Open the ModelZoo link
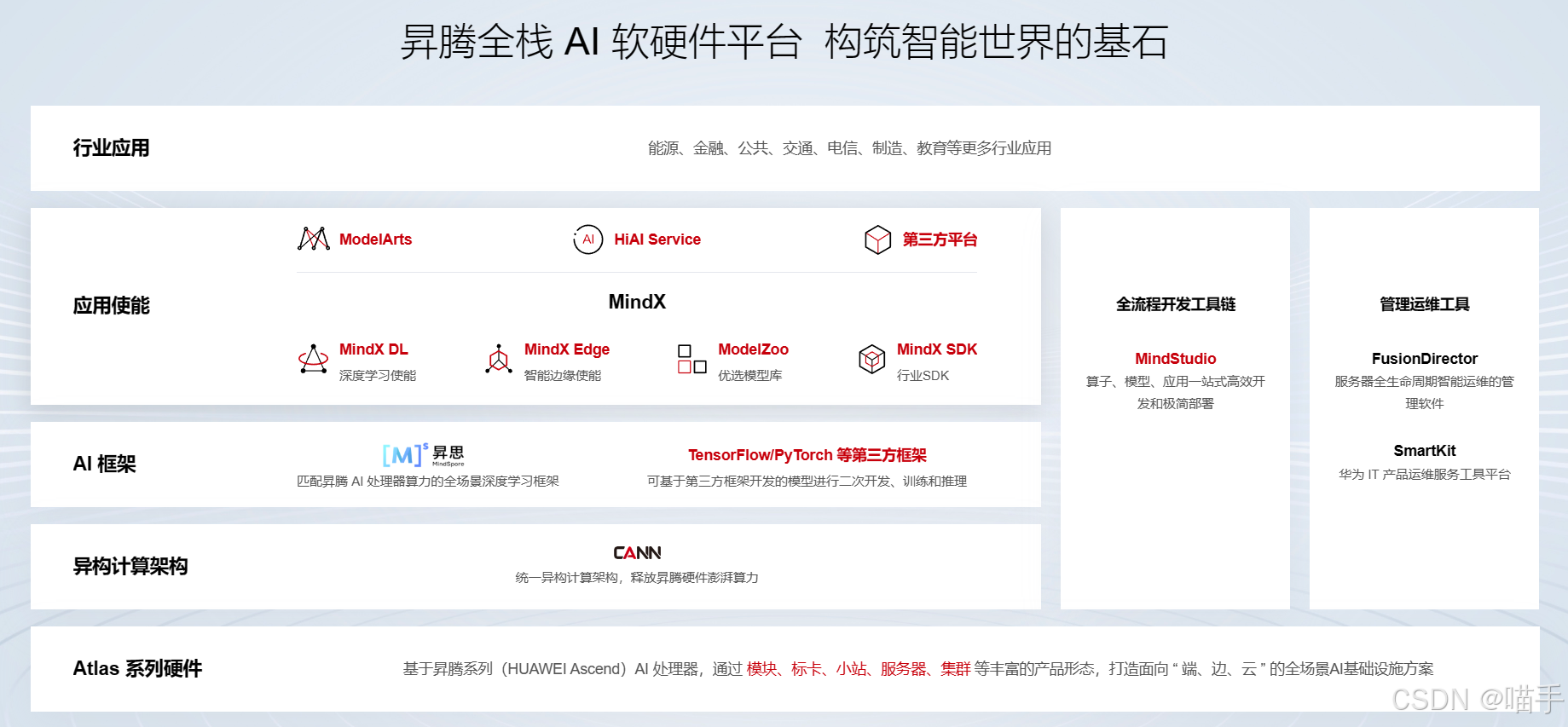The height and width of the screenshot is (727, 1568). point(753,349)
